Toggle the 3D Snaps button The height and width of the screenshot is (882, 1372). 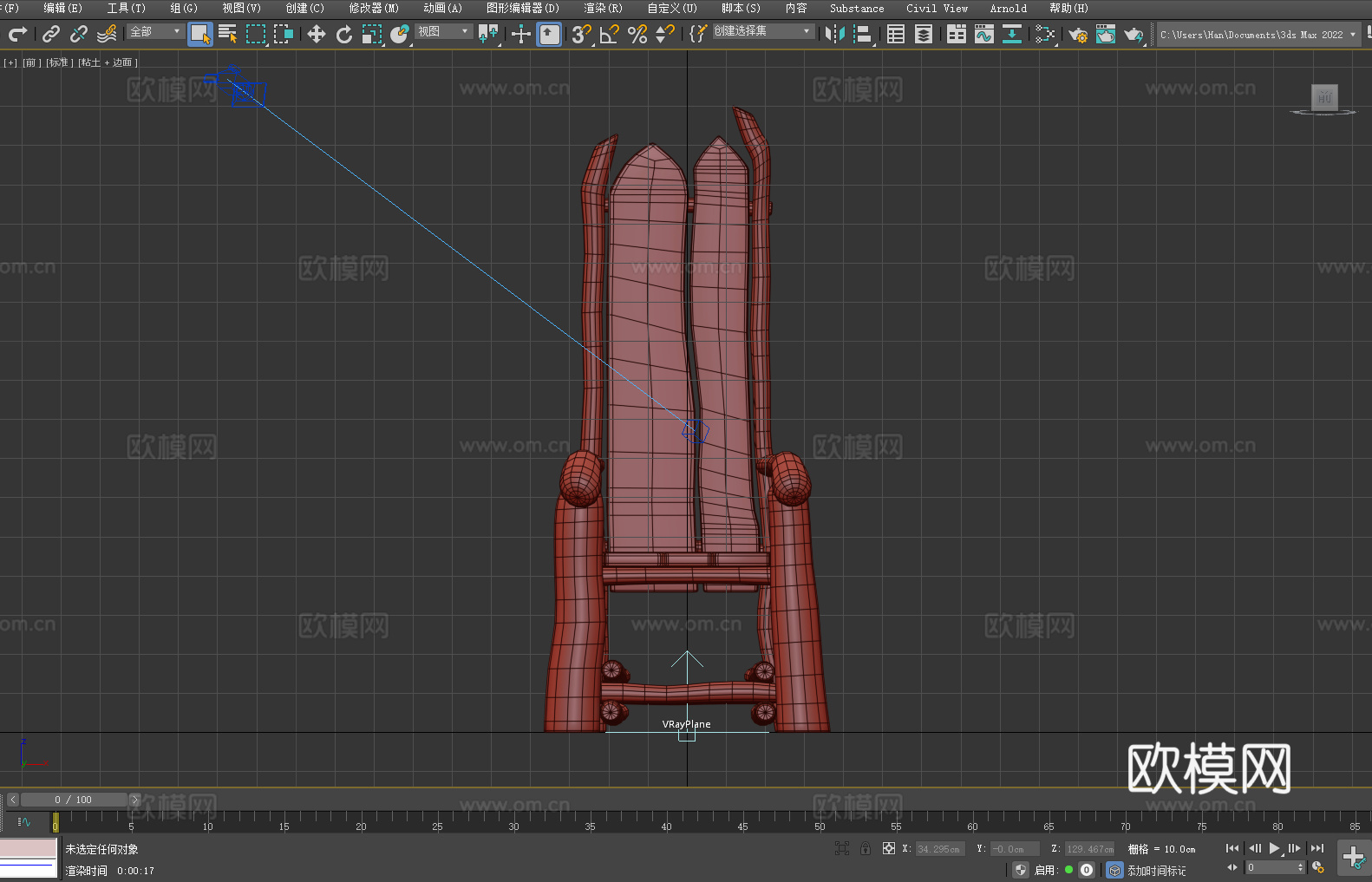point(582,34)
